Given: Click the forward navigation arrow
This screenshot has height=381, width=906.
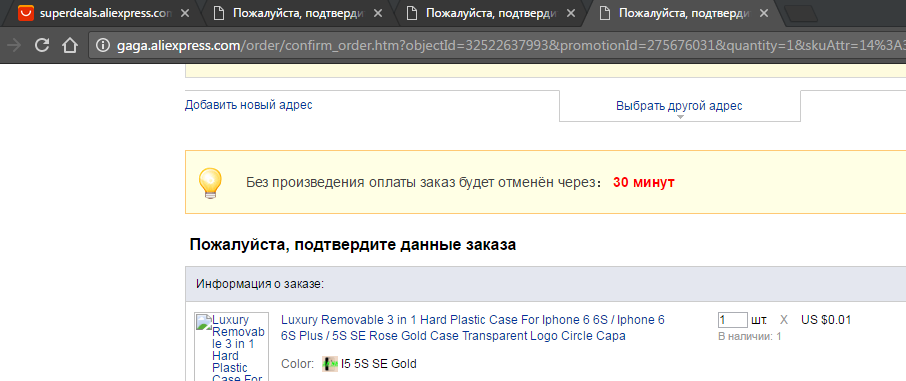Looking at the screenshot, I should [x=14, y=45].
